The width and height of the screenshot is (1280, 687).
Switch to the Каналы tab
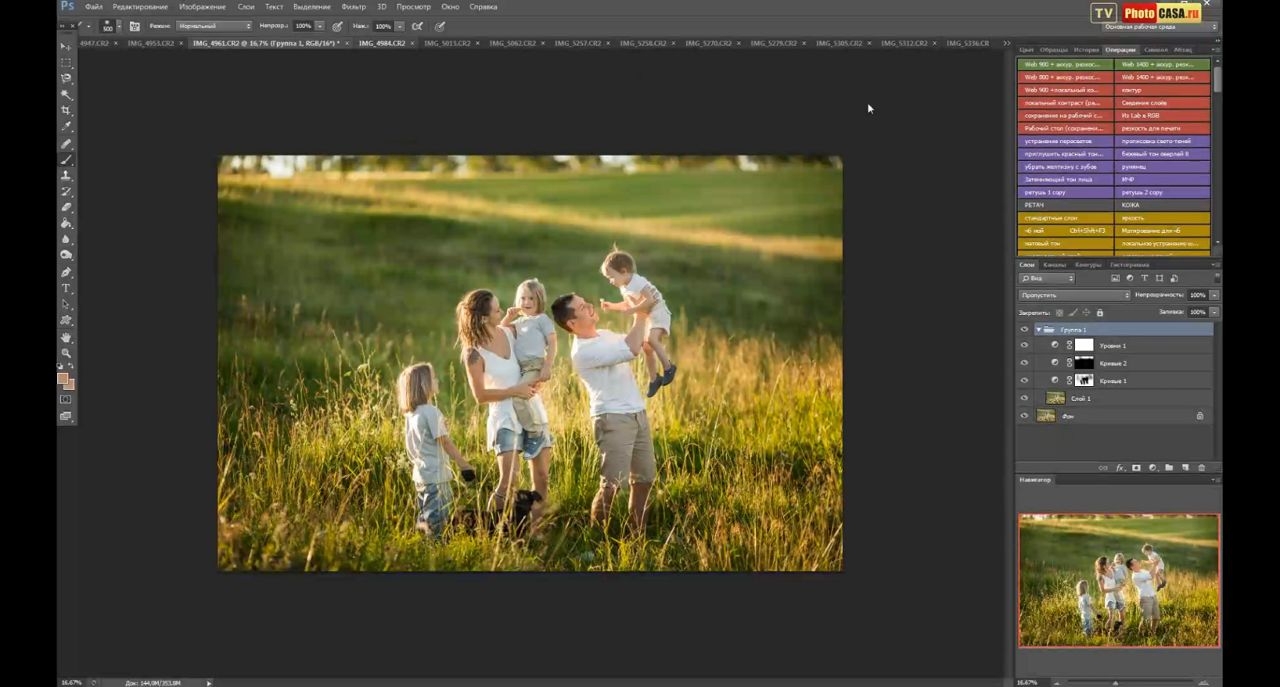(1054, 265)
